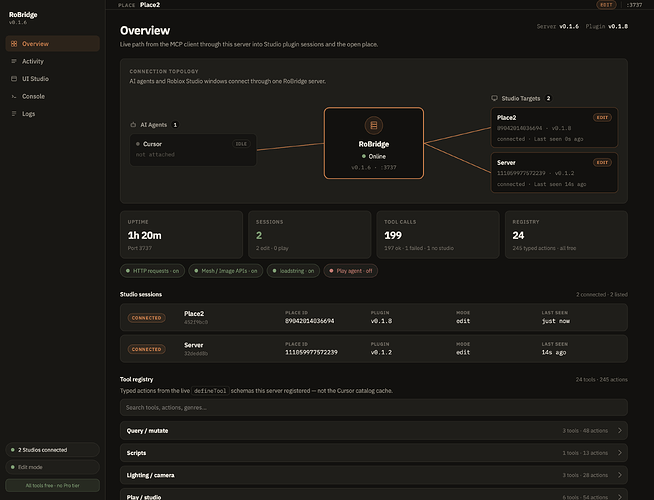
Task: Click port :3737 in top bar
Action: [x=634, y=5]
